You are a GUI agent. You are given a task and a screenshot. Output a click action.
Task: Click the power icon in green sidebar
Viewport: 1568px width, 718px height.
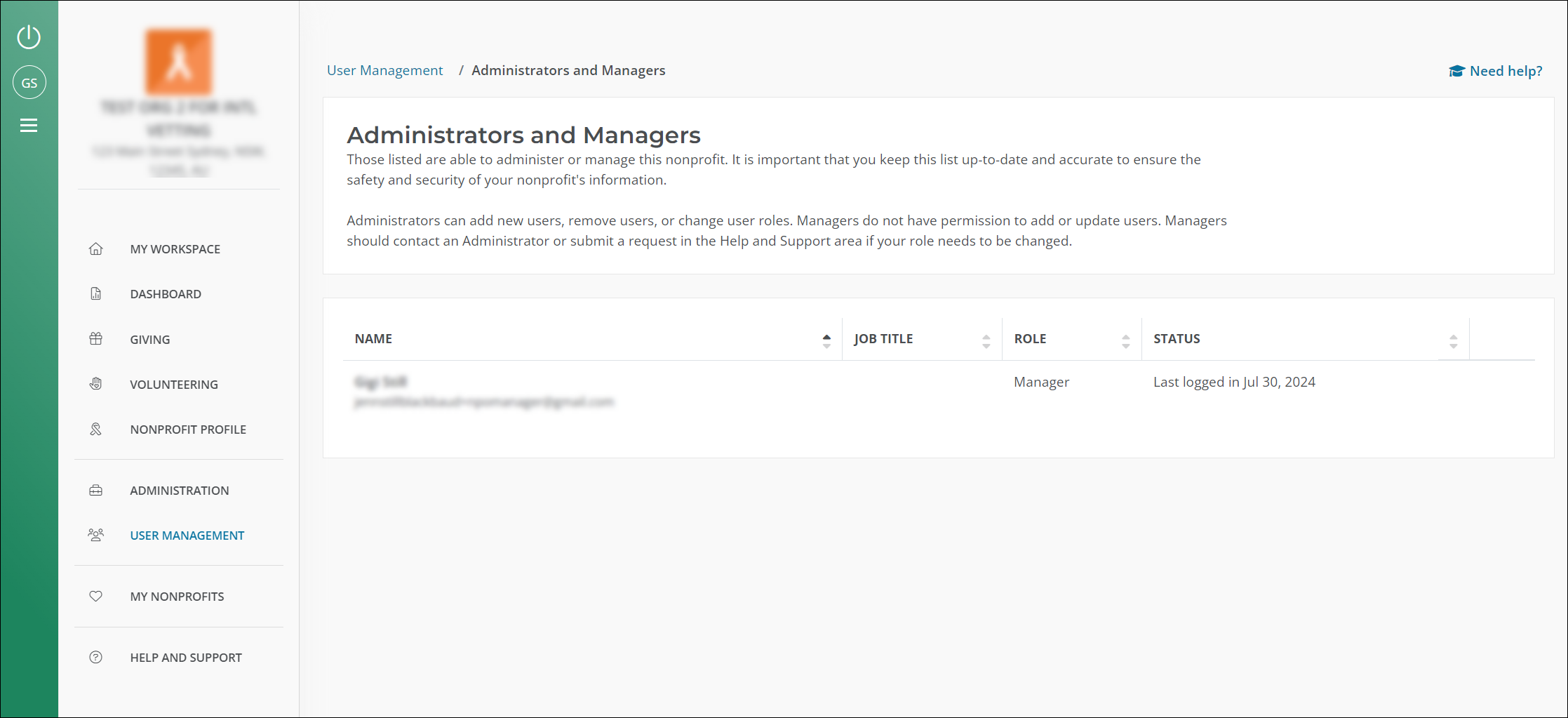(29, 37)
